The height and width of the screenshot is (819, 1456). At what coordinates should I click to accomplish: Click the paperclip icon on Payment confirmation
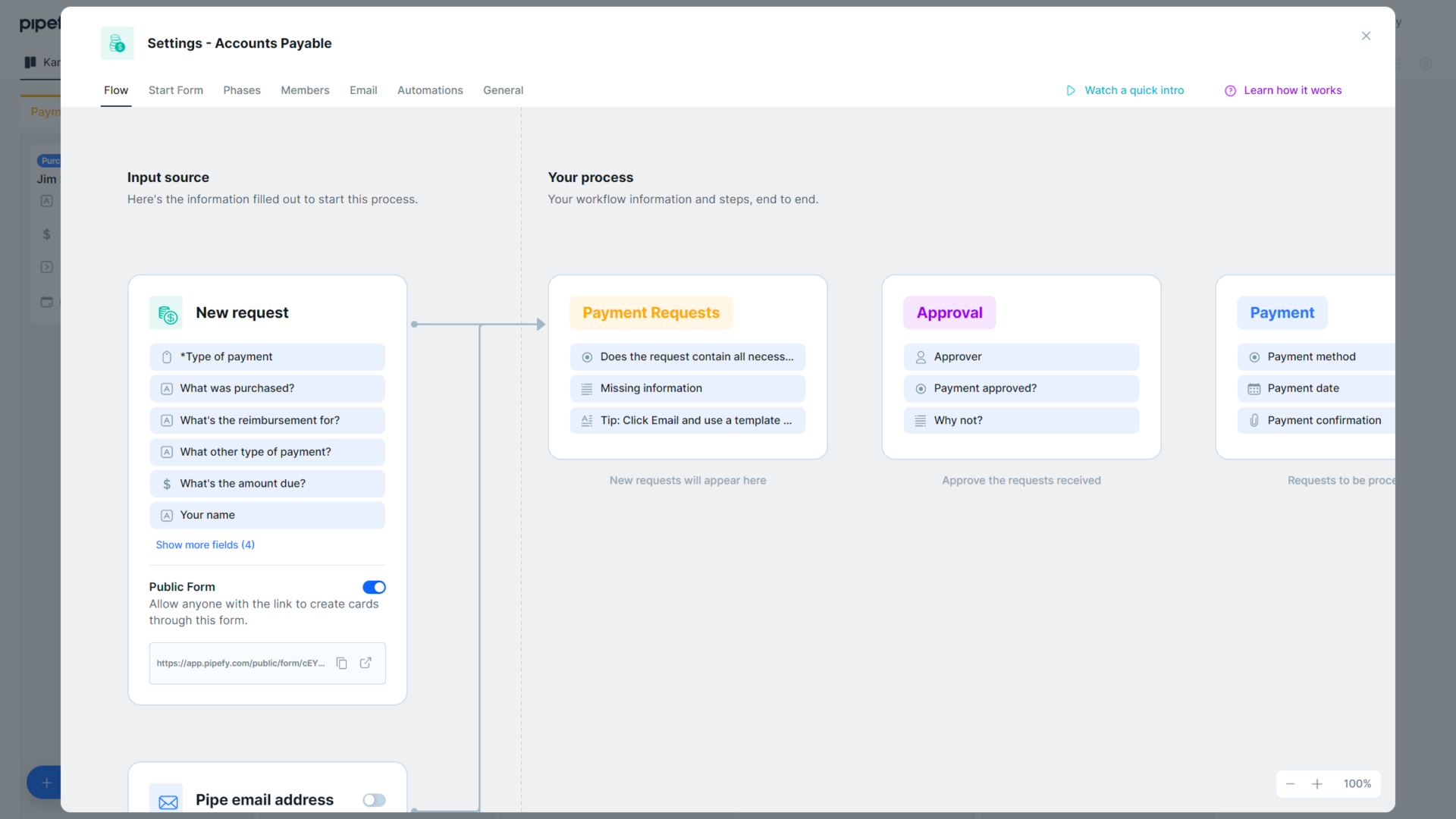click(1253, 420)
